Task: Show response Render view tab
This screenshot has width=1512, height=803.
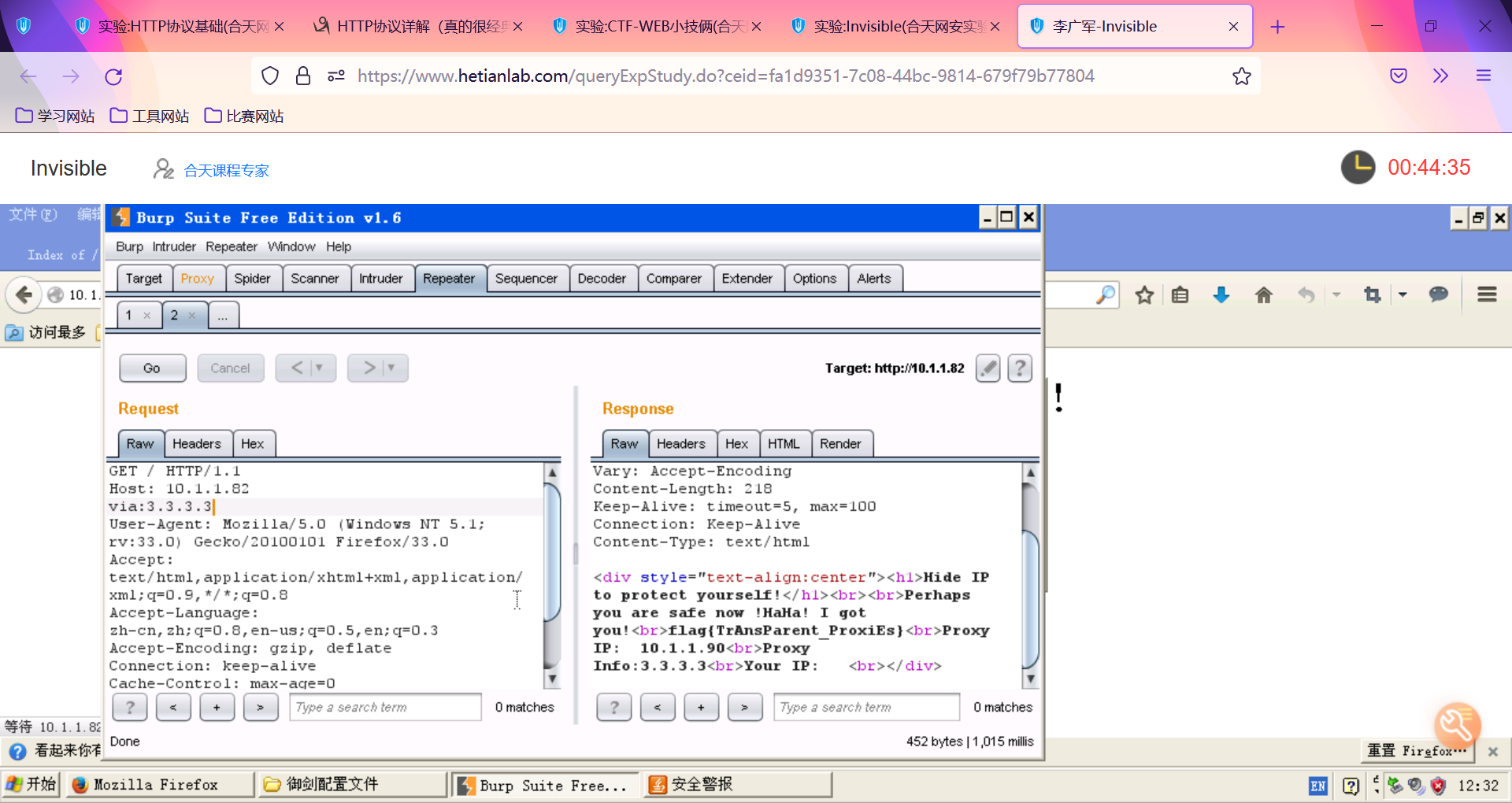Action: coord(840,444)
